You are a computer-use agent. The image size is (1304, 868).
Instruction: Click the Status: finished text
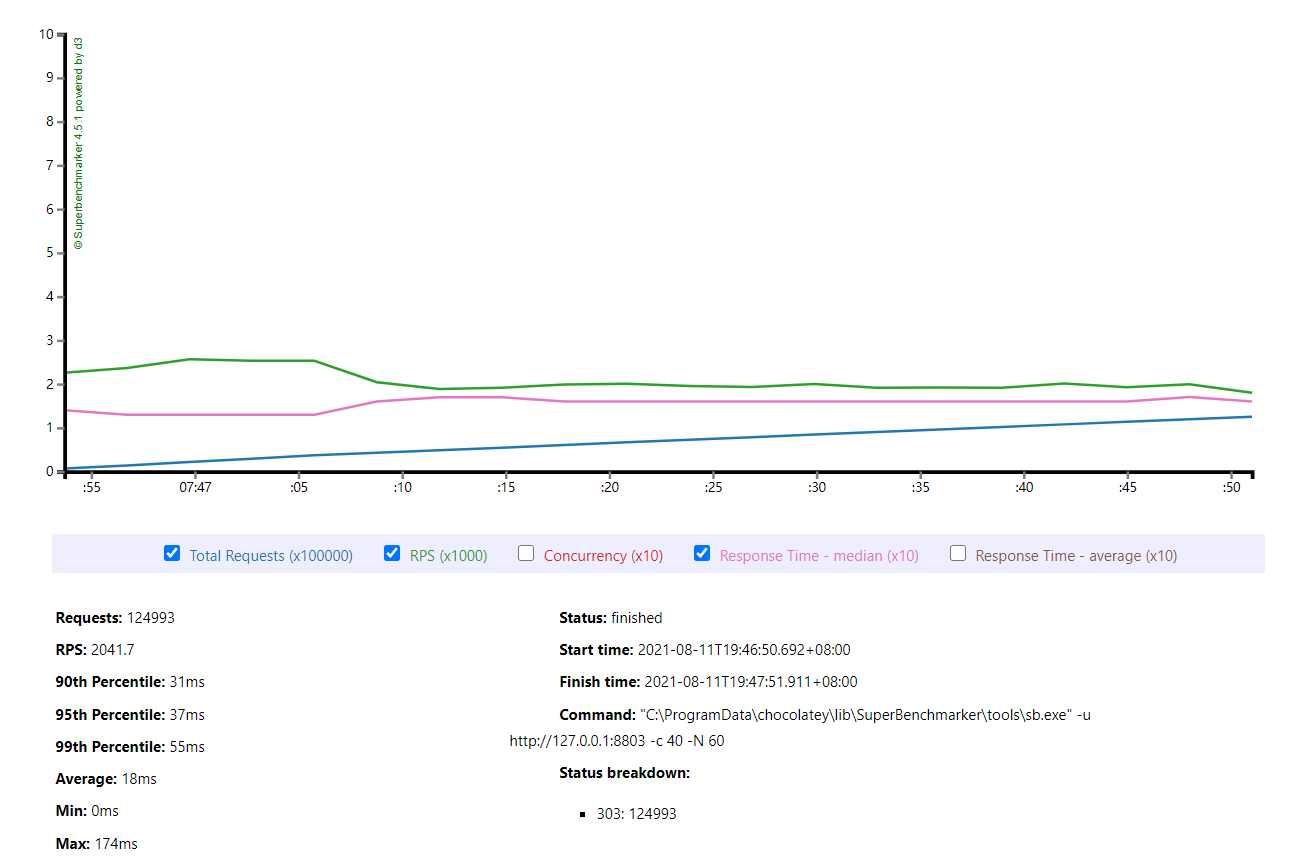pyautogui.click(x=611, y=618)
